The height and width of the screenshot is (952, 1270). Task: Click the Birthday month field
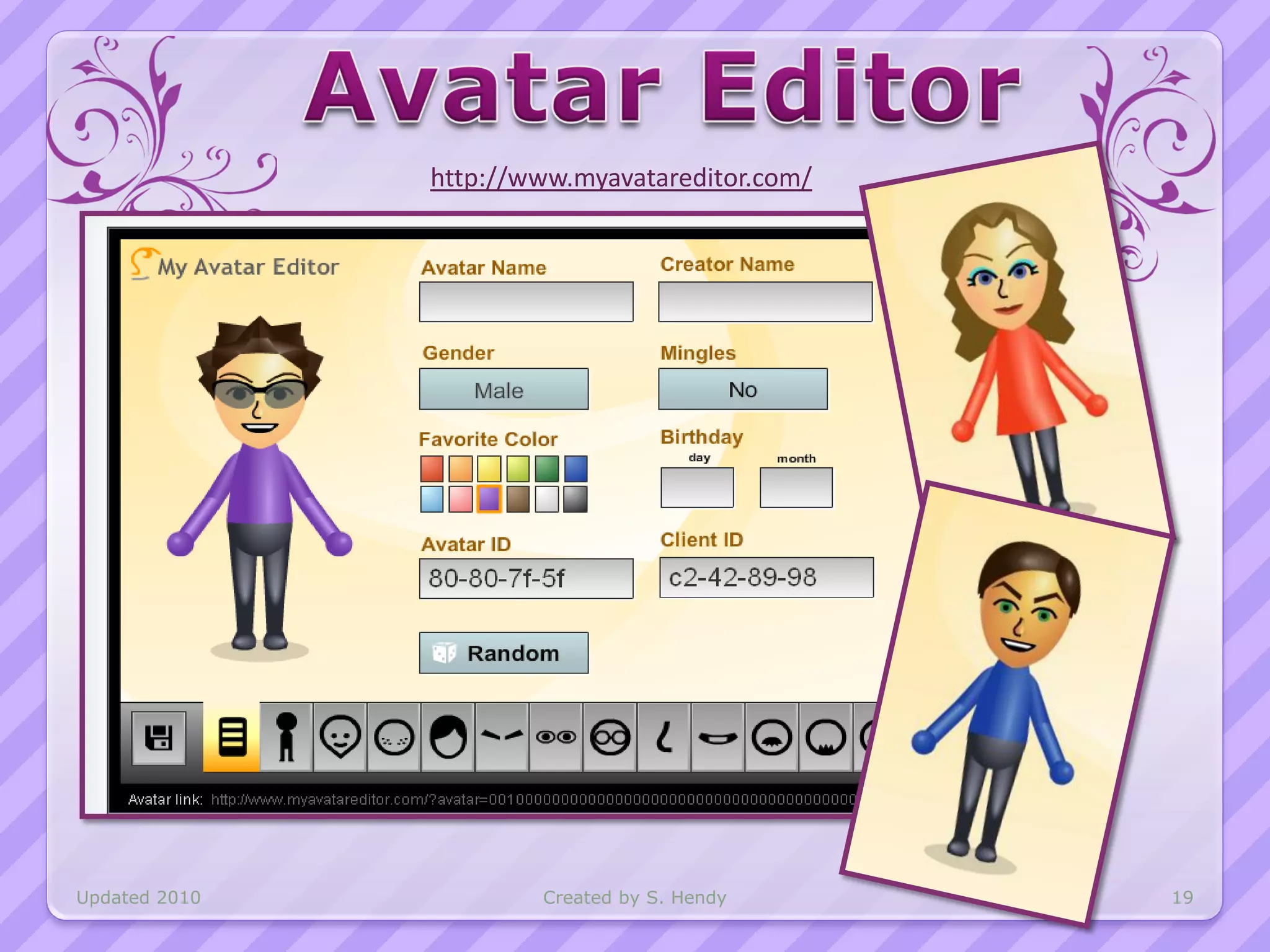[x=796, y=488]
